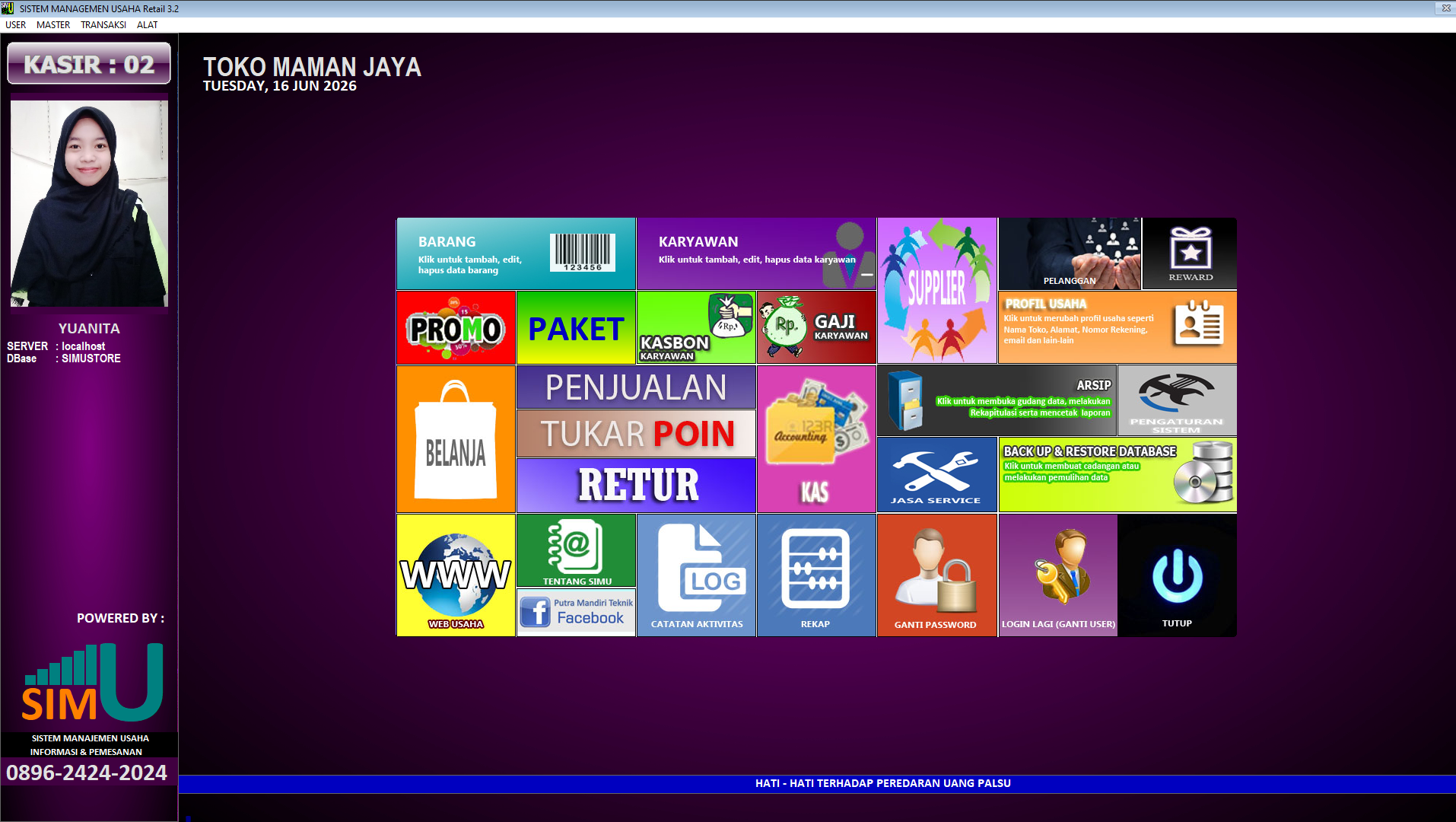Open the USER menu
Viewport: 1456px width, 822px height.
15,25
